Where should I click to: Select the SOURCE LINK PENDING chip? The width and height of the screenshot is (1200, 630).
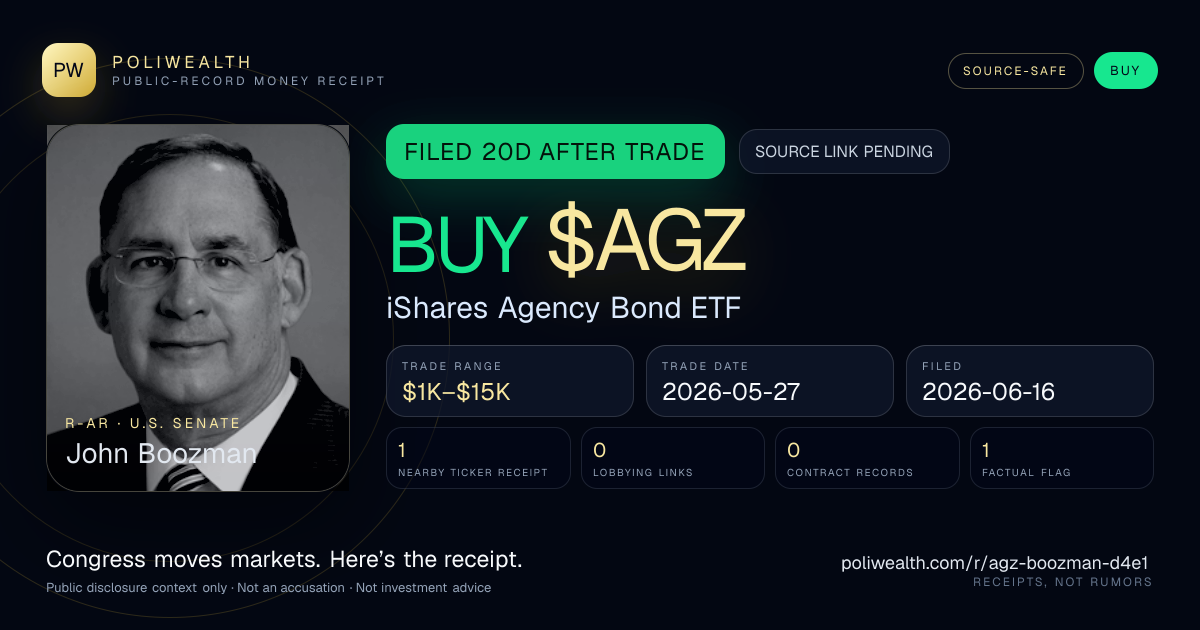coord(844,152)
